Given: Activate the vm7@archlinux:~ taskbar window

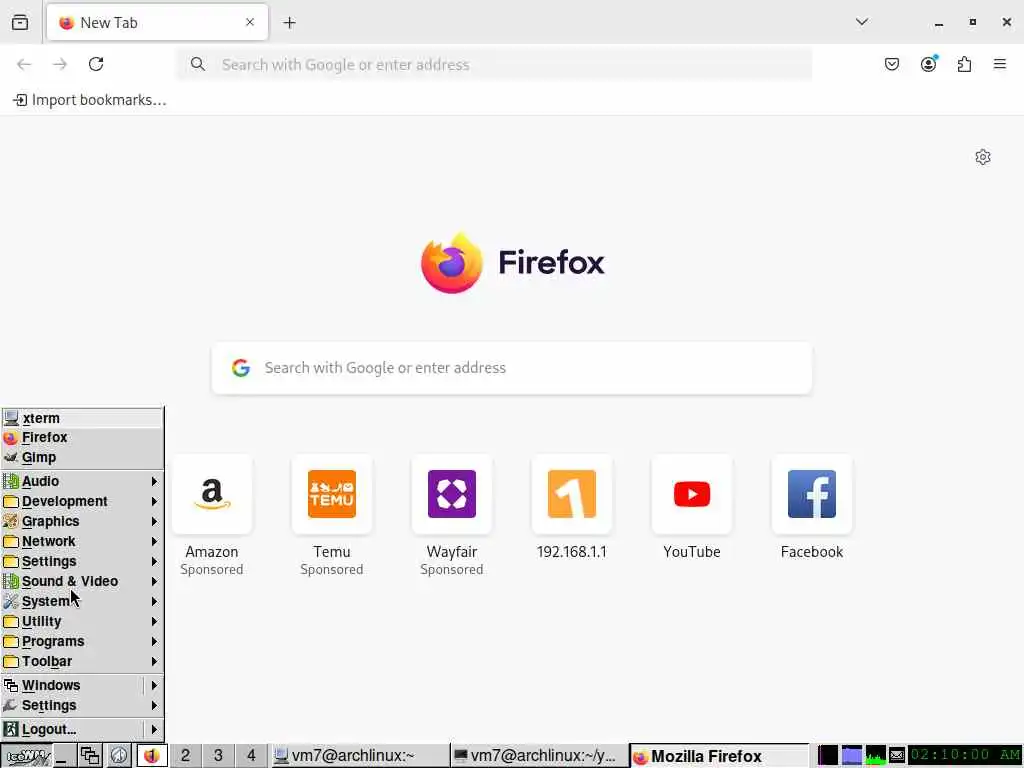Looking at the screenshot, I should 360,756.
